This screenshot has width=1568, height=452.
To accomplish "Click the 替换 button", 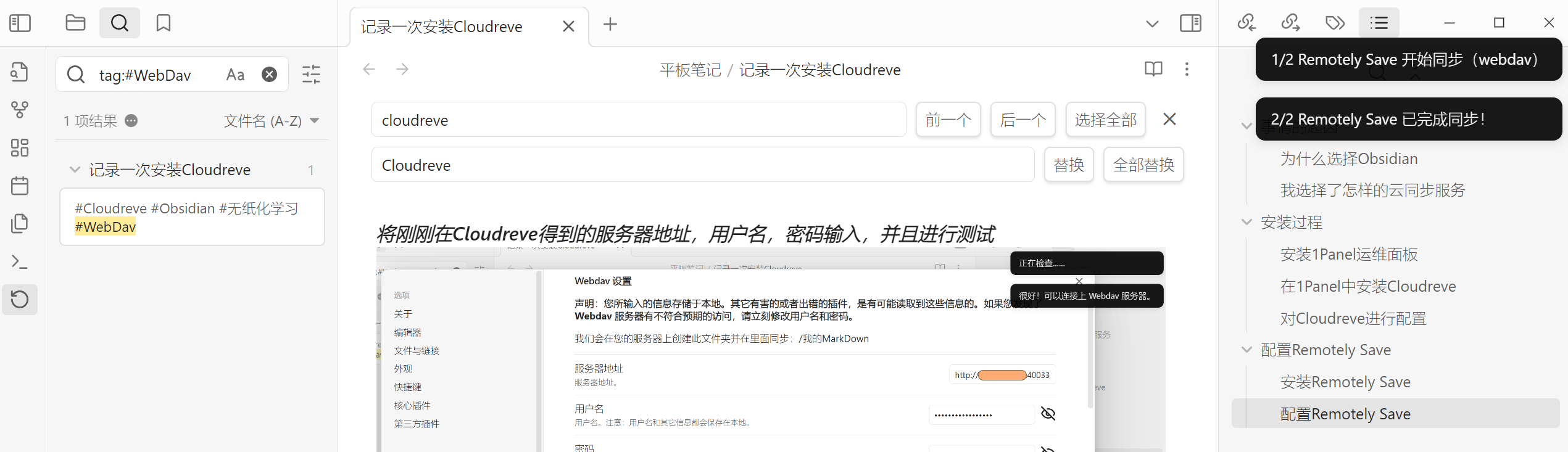I will (1069, 165).
